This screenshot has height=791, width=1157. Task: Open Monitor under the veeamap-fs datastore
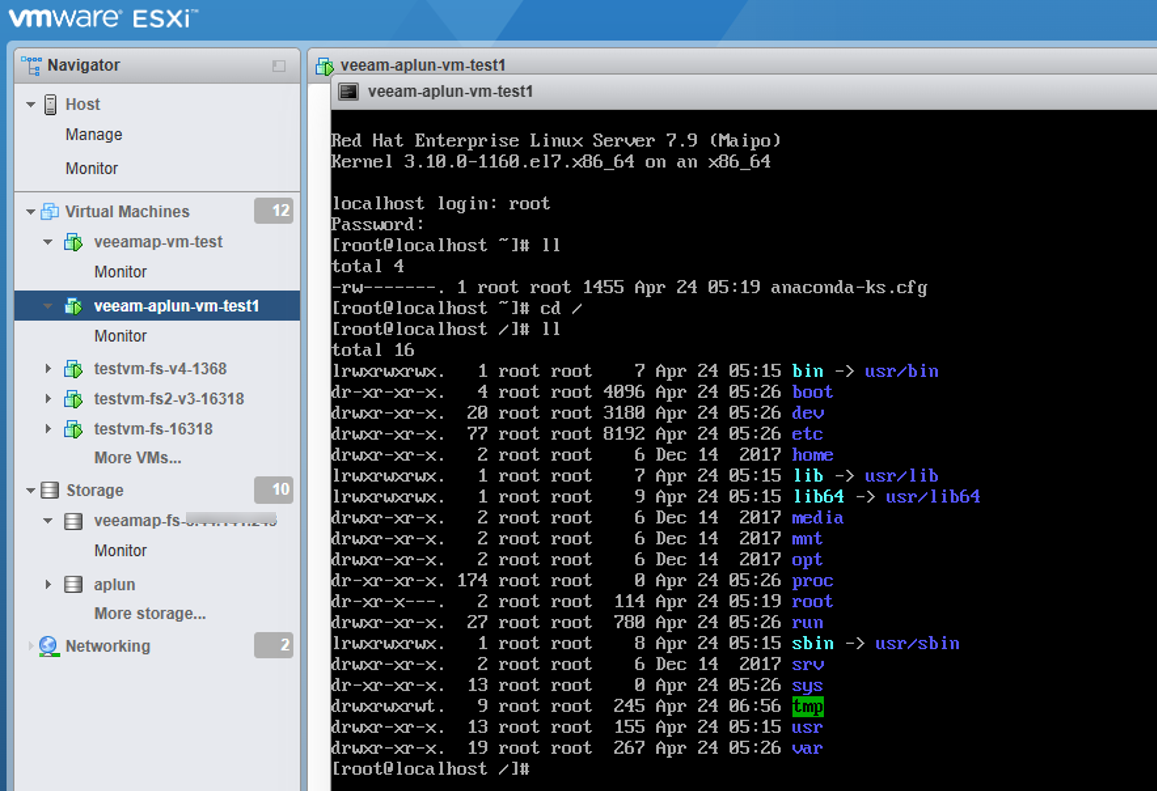click(x=120, y=551)
